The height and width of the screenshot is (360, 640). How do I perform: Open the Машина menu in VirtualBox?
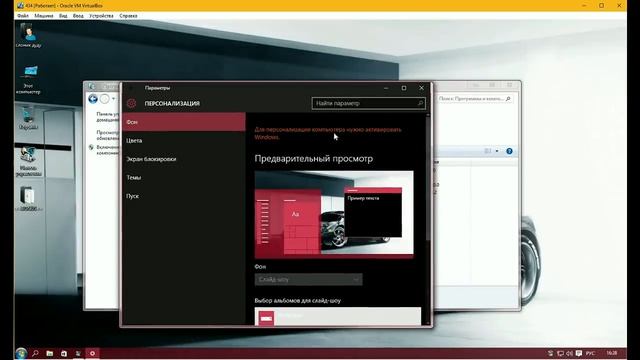pyautogui.click(x=44, y=16)
